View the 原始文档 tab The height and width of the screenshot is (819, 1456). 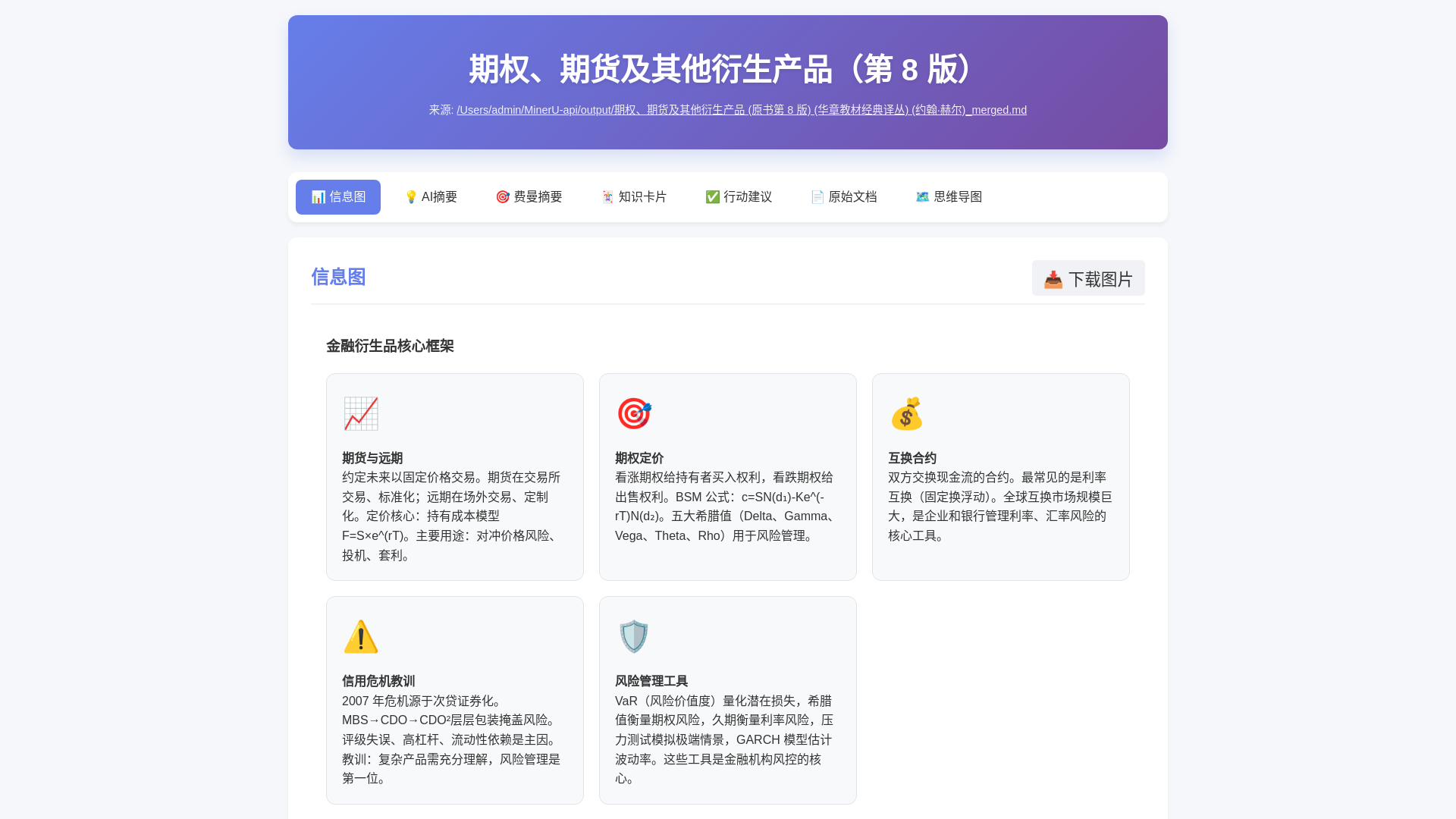(843, 197)
